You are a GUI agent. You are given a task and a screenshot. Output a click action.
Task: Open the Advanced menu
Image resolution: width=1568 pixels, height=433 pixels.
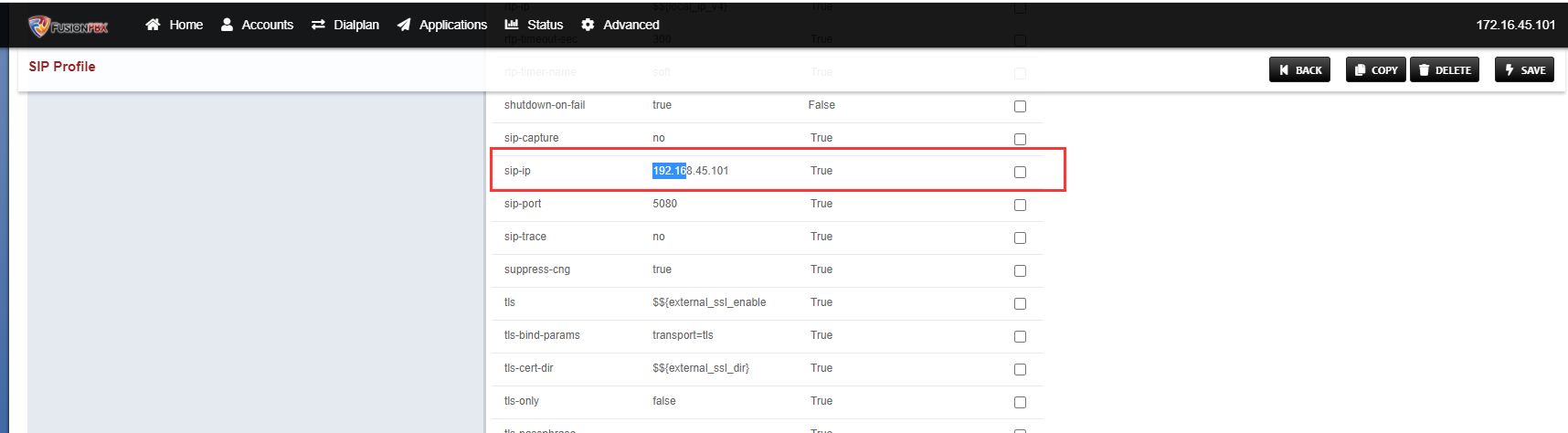click(620, 25)
